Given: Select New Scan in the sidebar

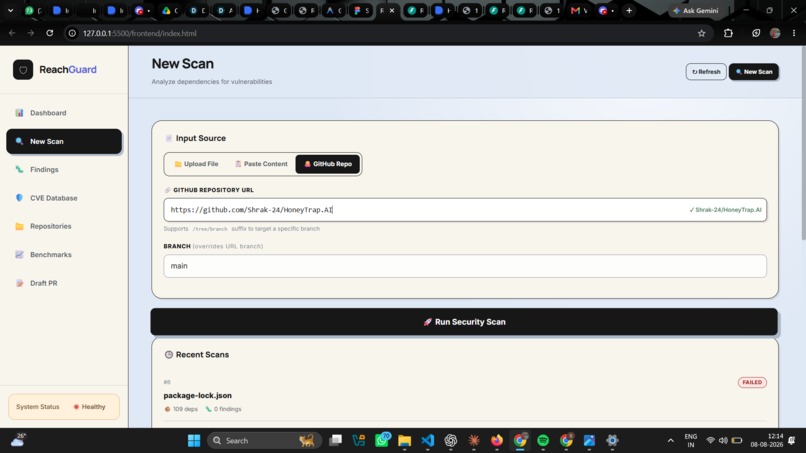Looking at the screenshot, I should tap(64, 141).
